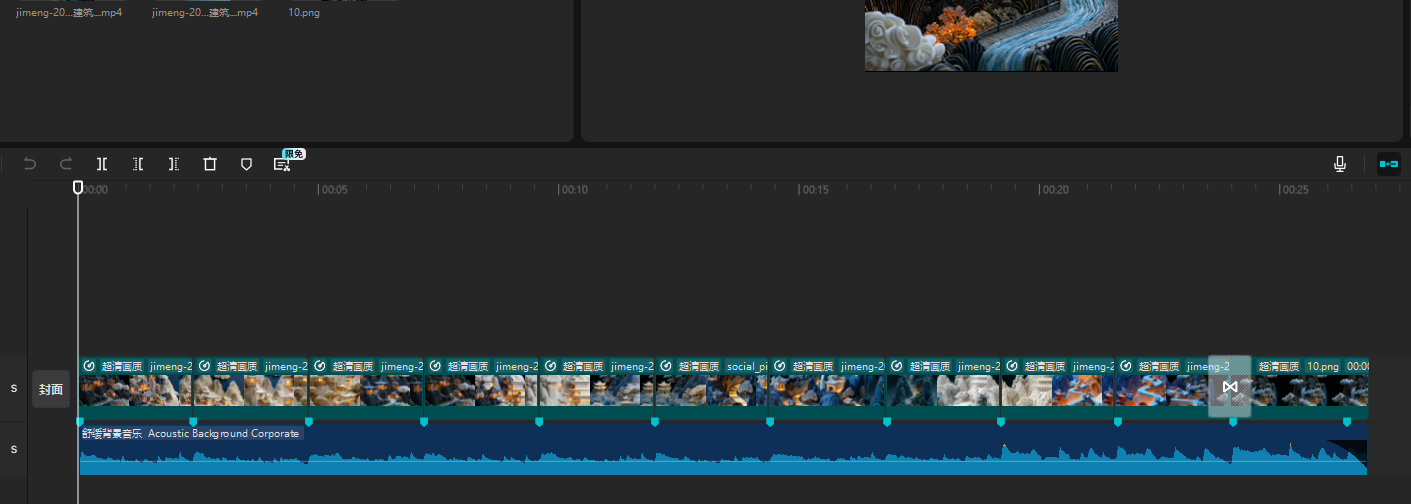Viewport: 1411px width, 504px height.
Task: Click the 封面 cover button
Action: tap(51, 389)
